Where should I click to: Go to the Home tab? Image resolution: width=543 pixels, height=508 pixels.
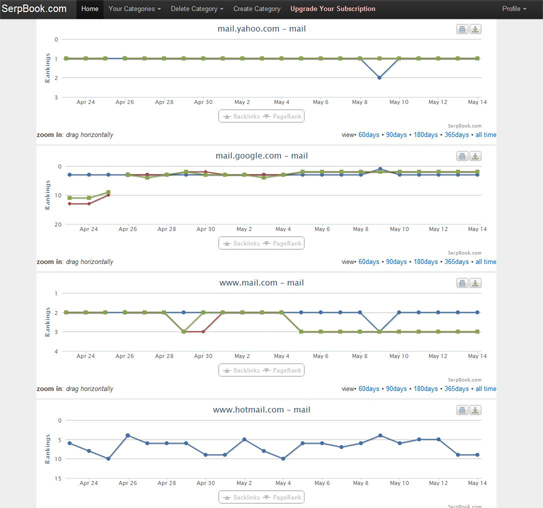pyautogui.click(x=90, y=9)
